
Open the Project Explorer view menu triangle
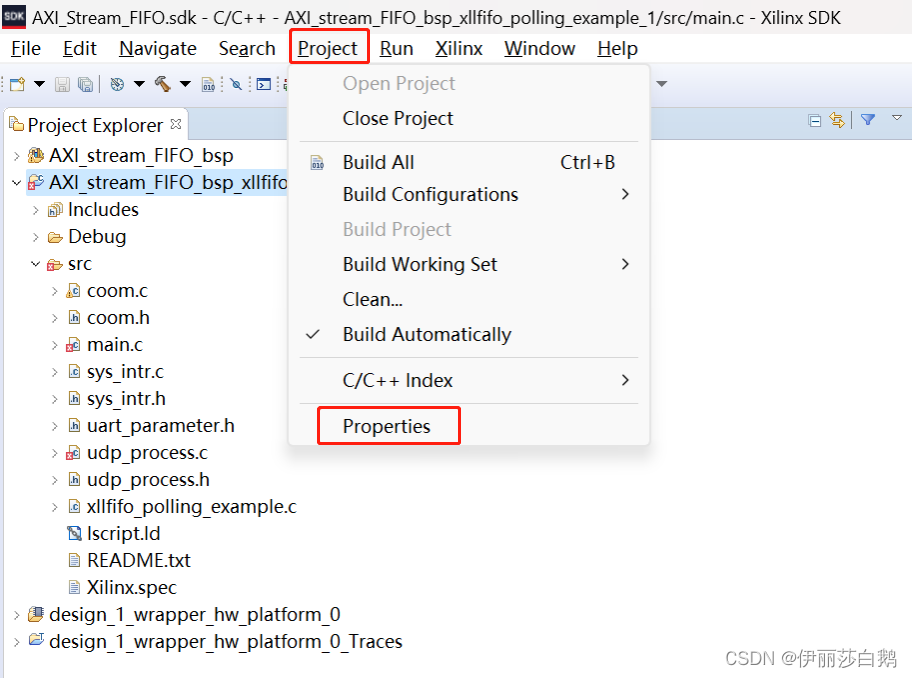[896, 118]
